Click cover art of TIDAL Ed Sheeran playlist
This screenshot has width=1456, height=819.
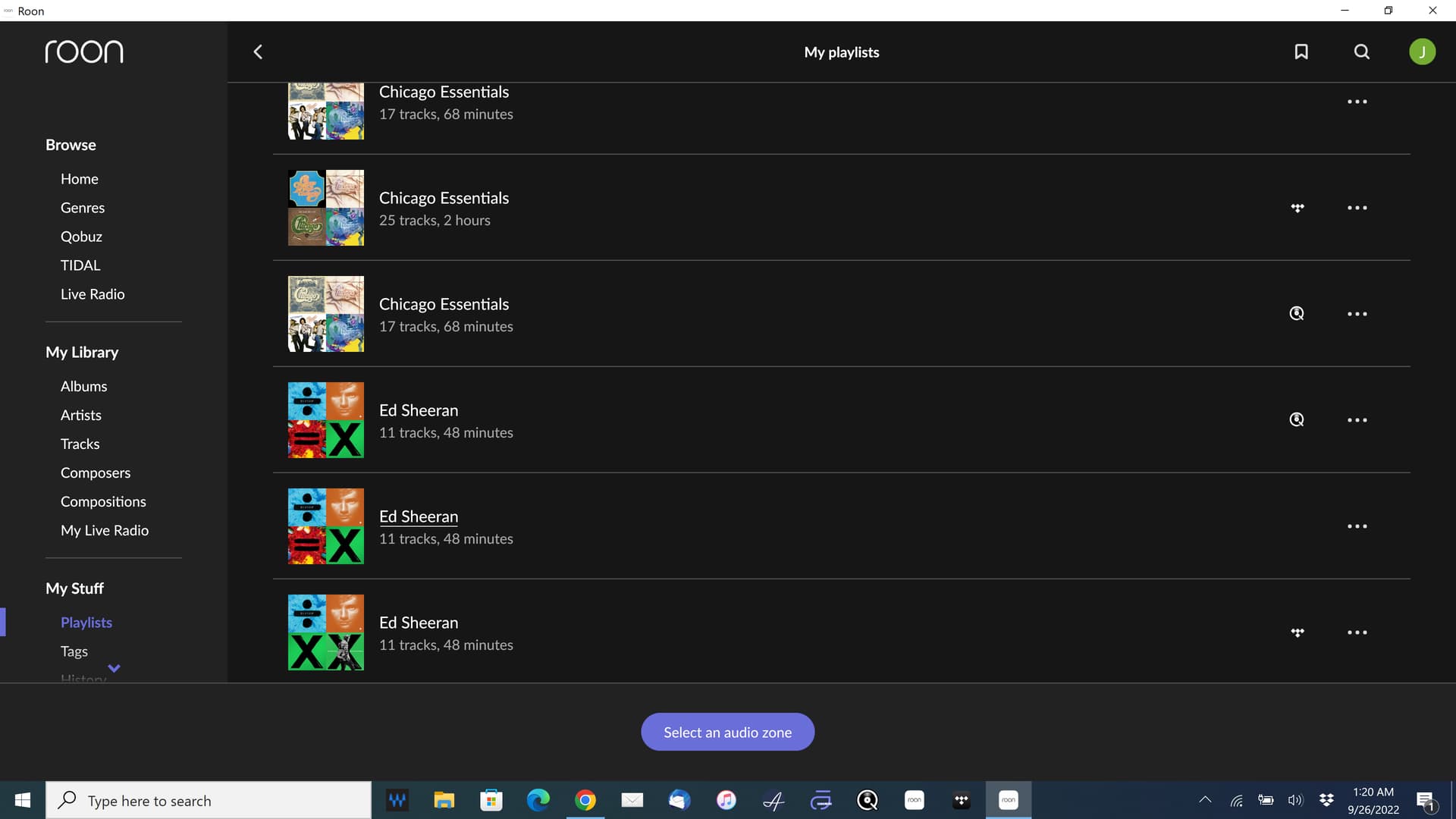click(326, 632)
